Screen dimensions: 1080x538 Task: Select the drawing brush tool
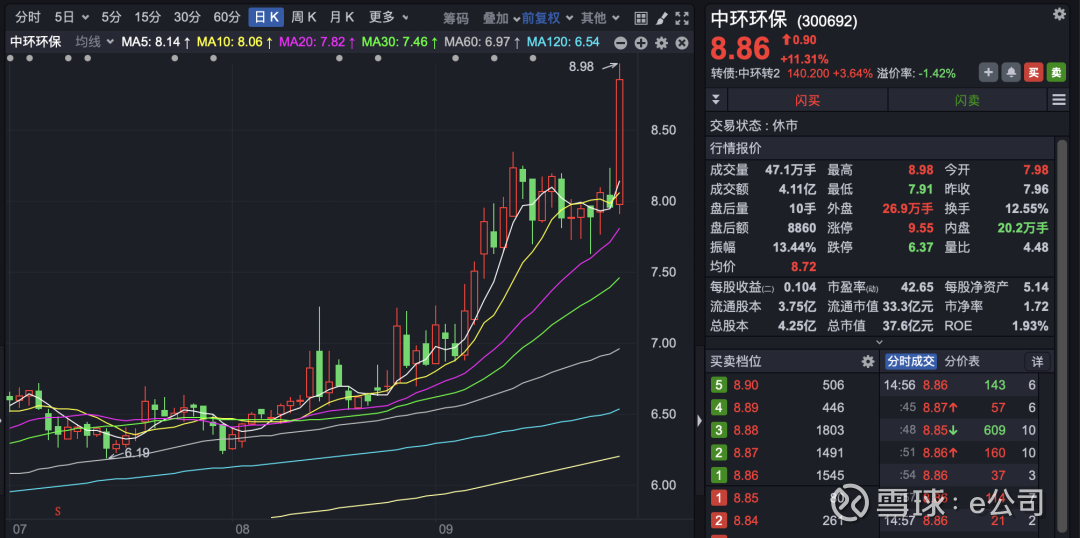(x=661, y=18)
